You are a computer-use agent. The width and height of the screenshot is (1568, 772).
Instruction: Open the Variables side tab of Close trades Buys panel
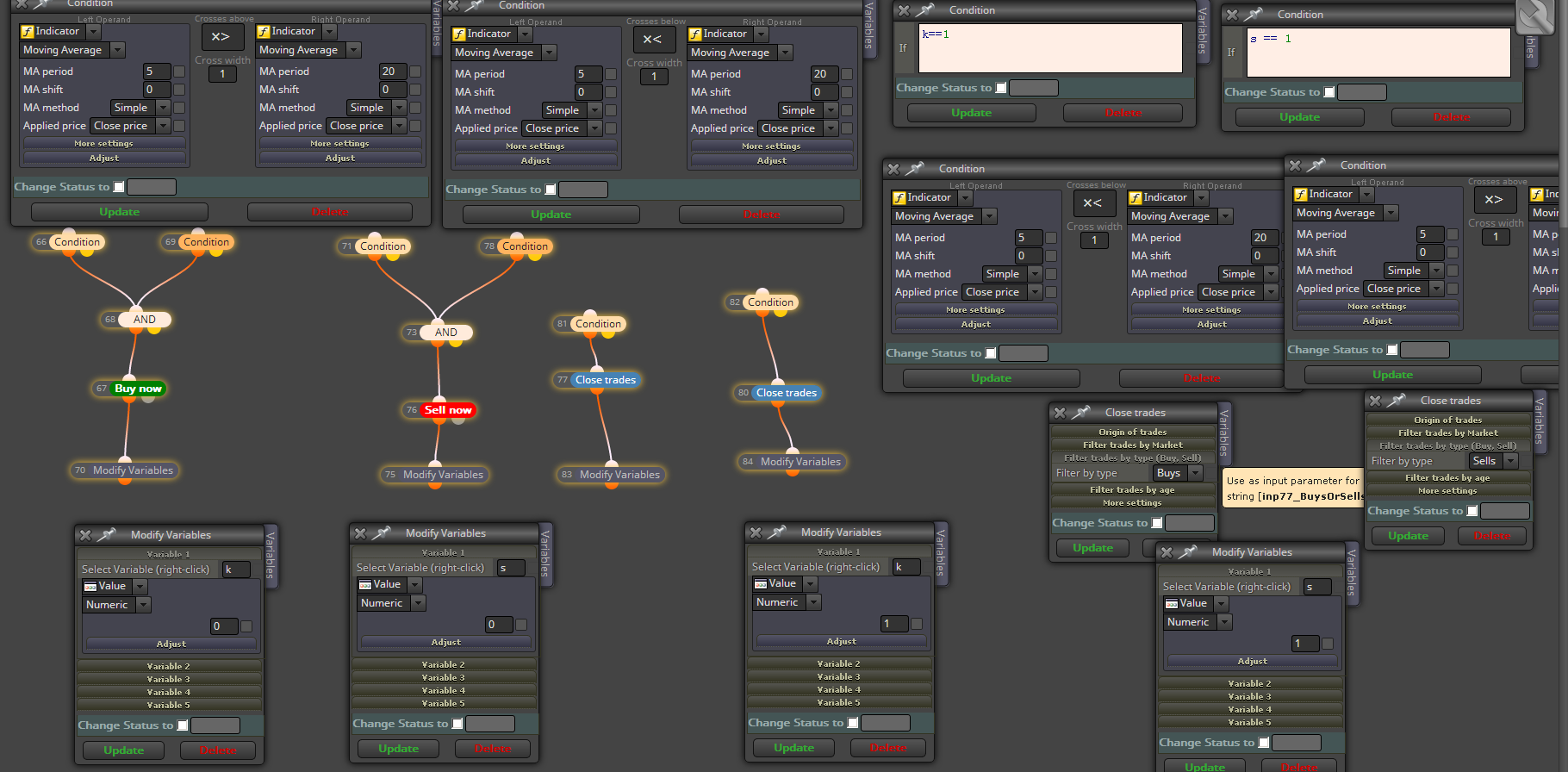pos(1224,433)
